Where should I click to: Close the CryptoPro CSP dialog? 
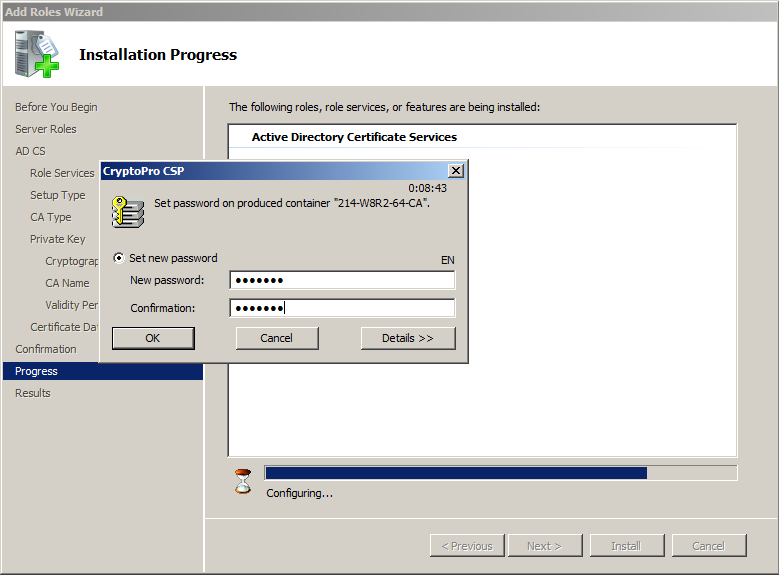455,171
